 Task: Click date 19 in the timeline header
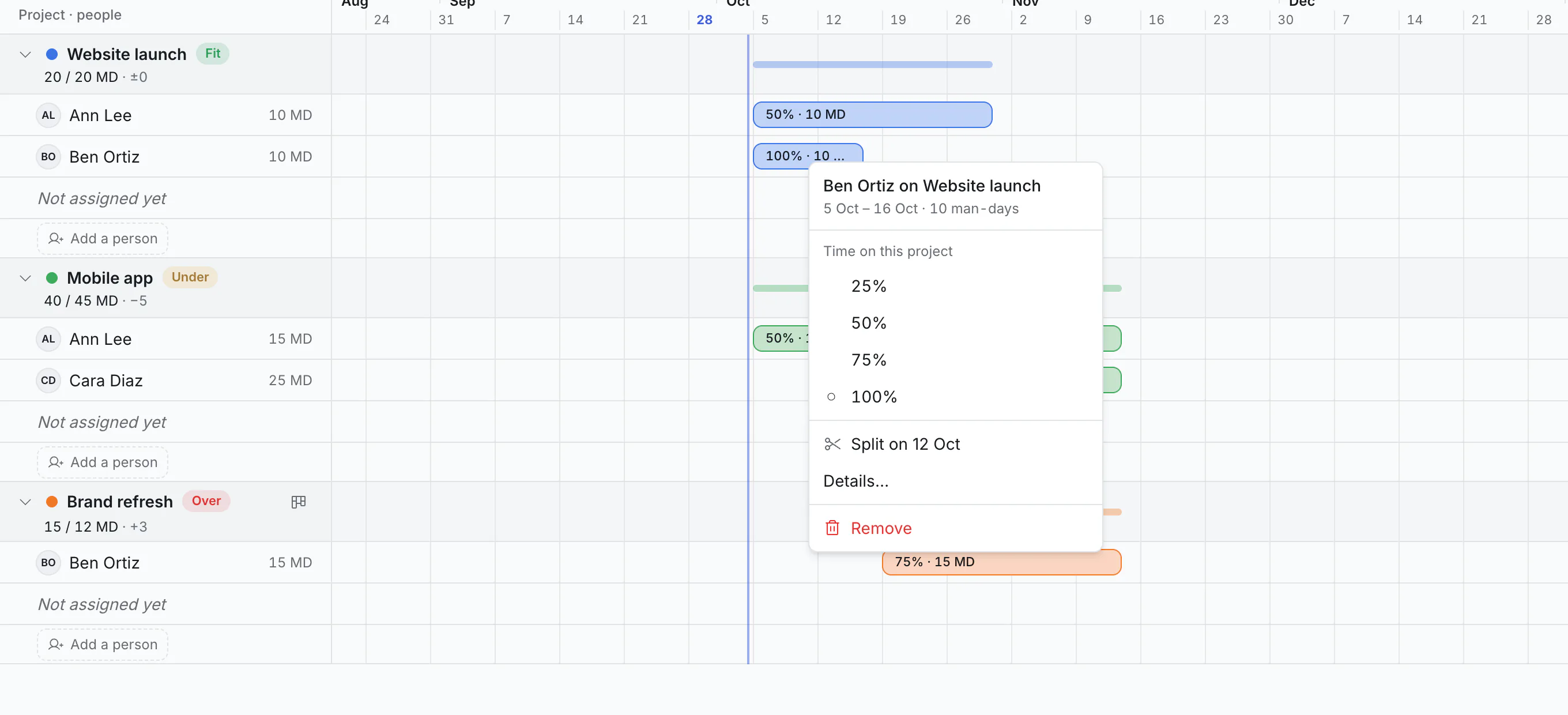click(898, 20)
